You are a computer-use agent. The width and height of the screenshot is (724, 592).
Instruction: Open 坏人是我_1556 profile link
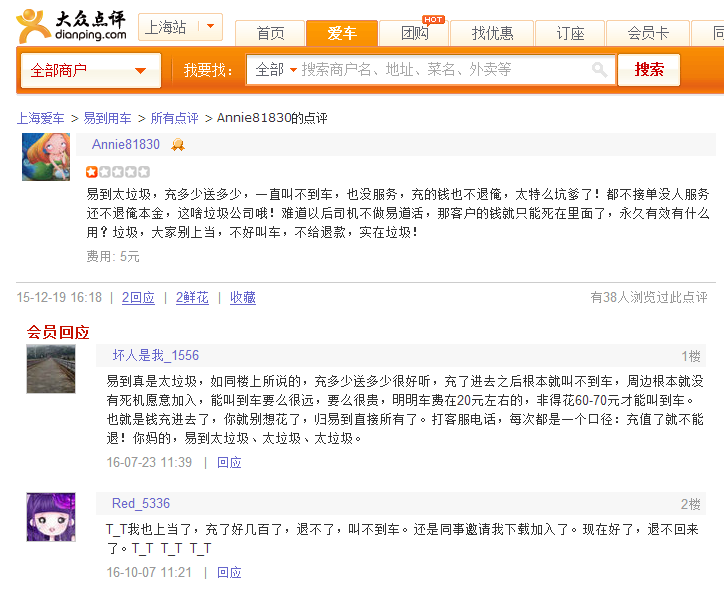coord(156,355)
